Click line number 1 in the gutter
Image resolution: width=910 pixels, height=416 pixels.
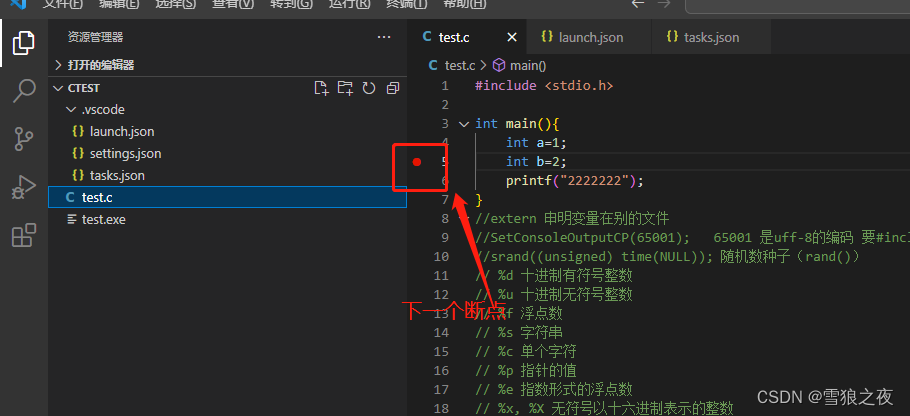tap(445, 86)
